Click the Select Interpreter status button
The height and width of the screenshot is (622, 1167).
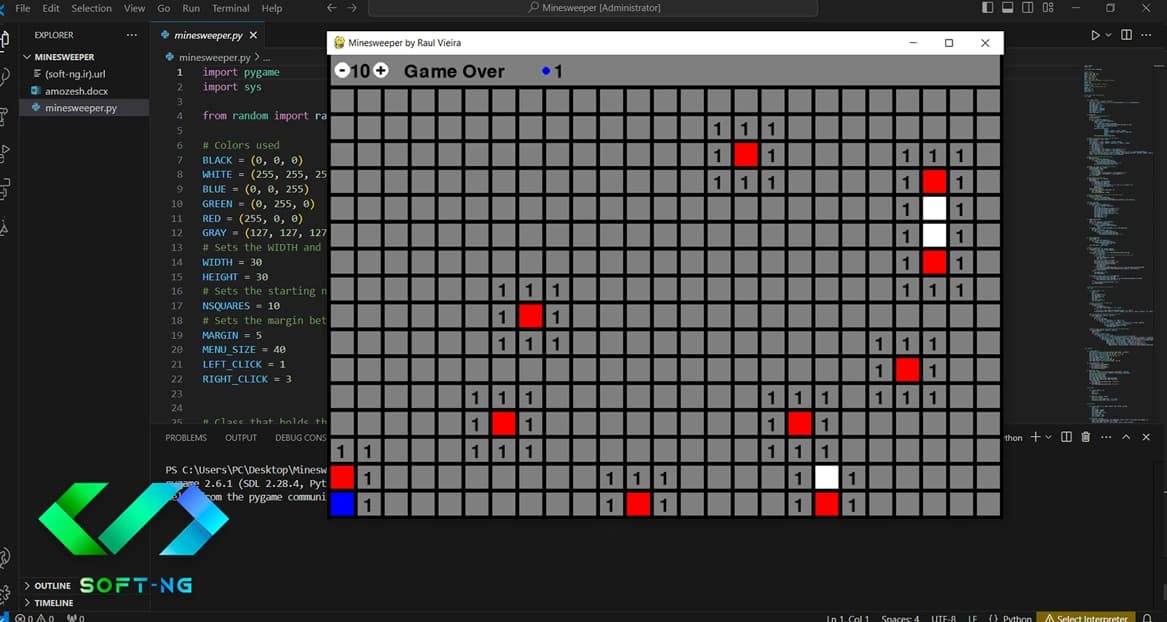point(1086,618)
